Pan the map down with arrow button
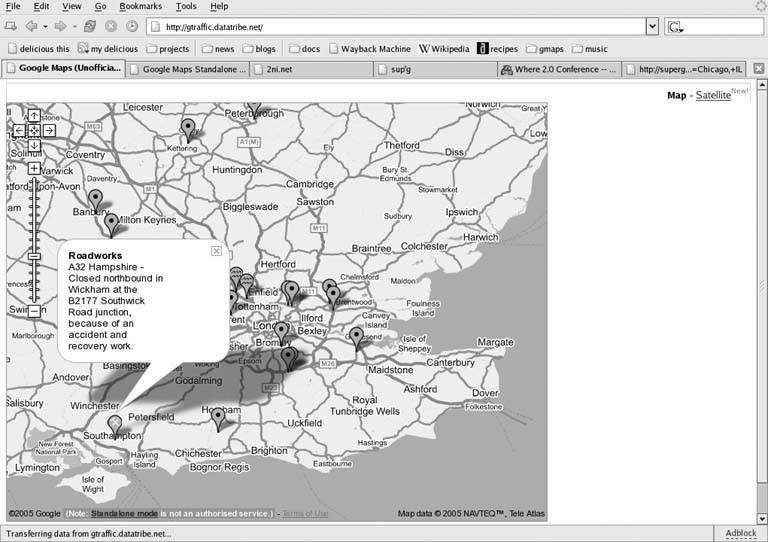 coord(34,146)
